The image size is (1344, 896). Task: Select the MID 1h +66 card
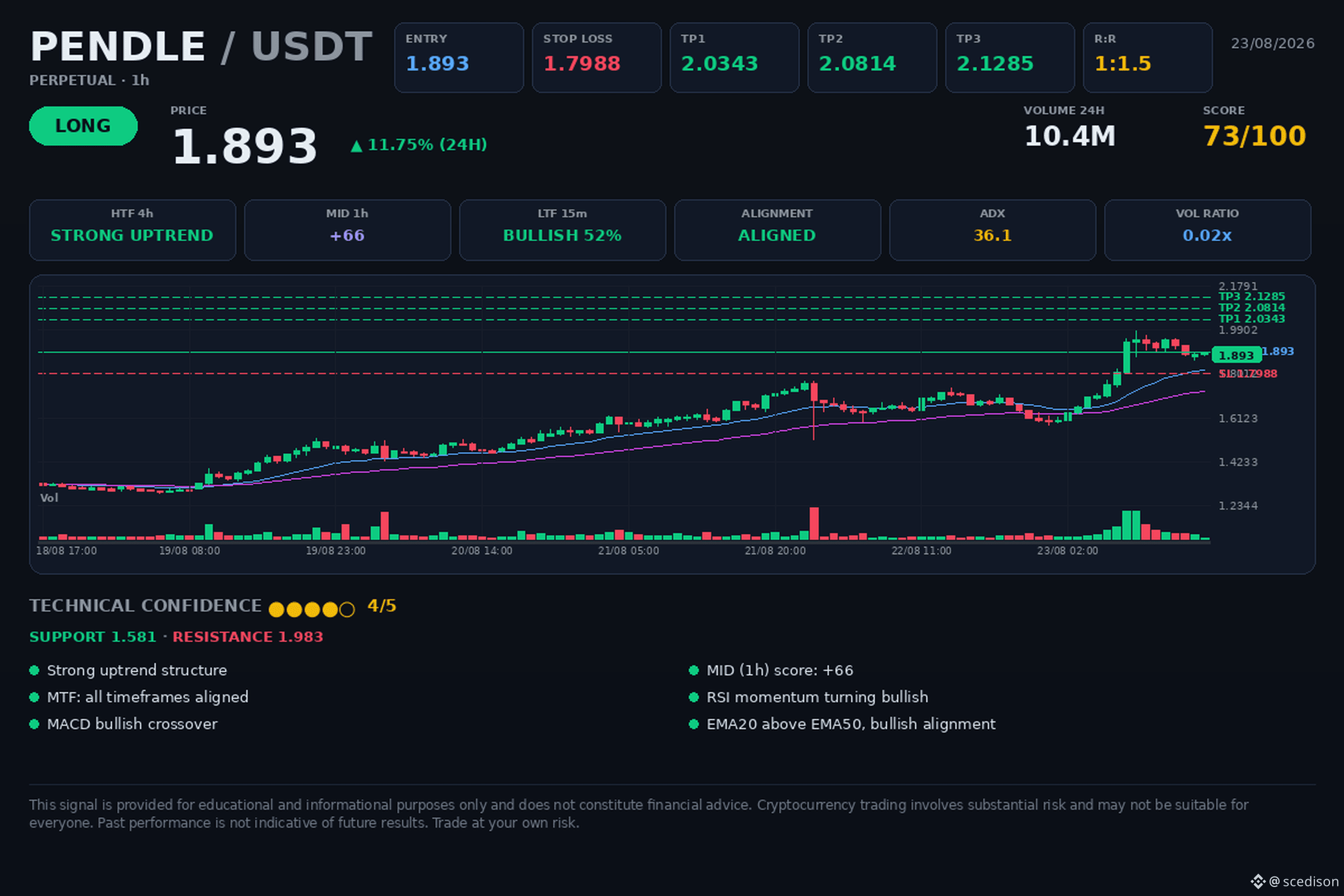[x=347, y=230]
